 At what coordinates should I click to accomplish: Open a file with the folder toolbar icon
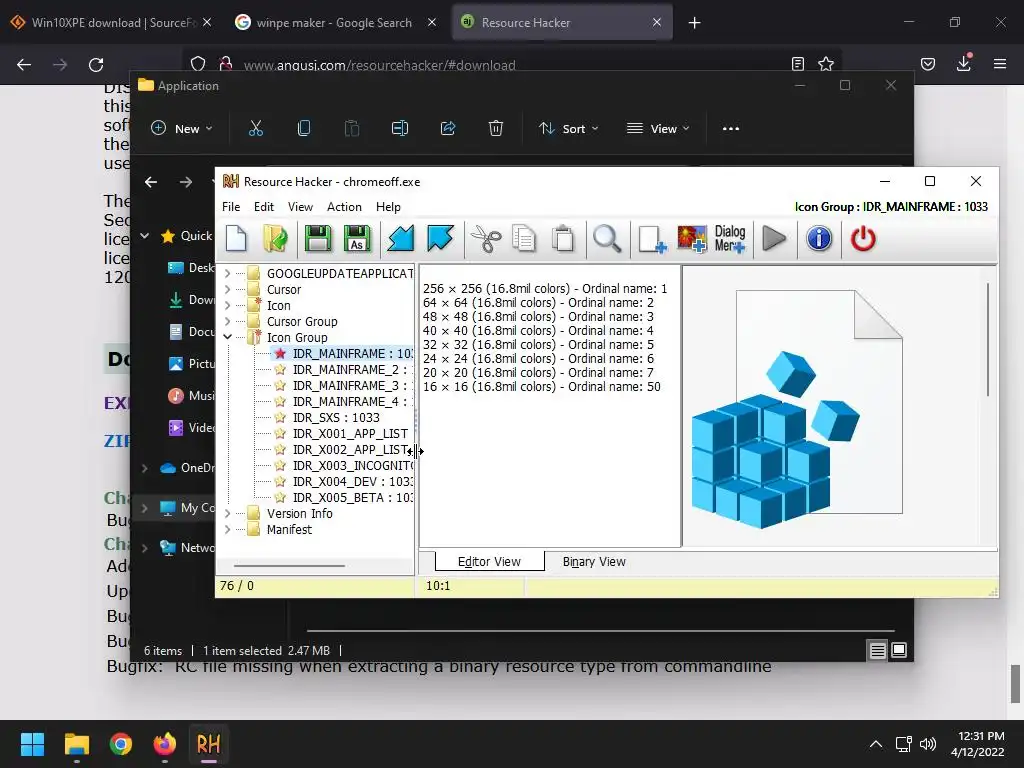(276, 239)
